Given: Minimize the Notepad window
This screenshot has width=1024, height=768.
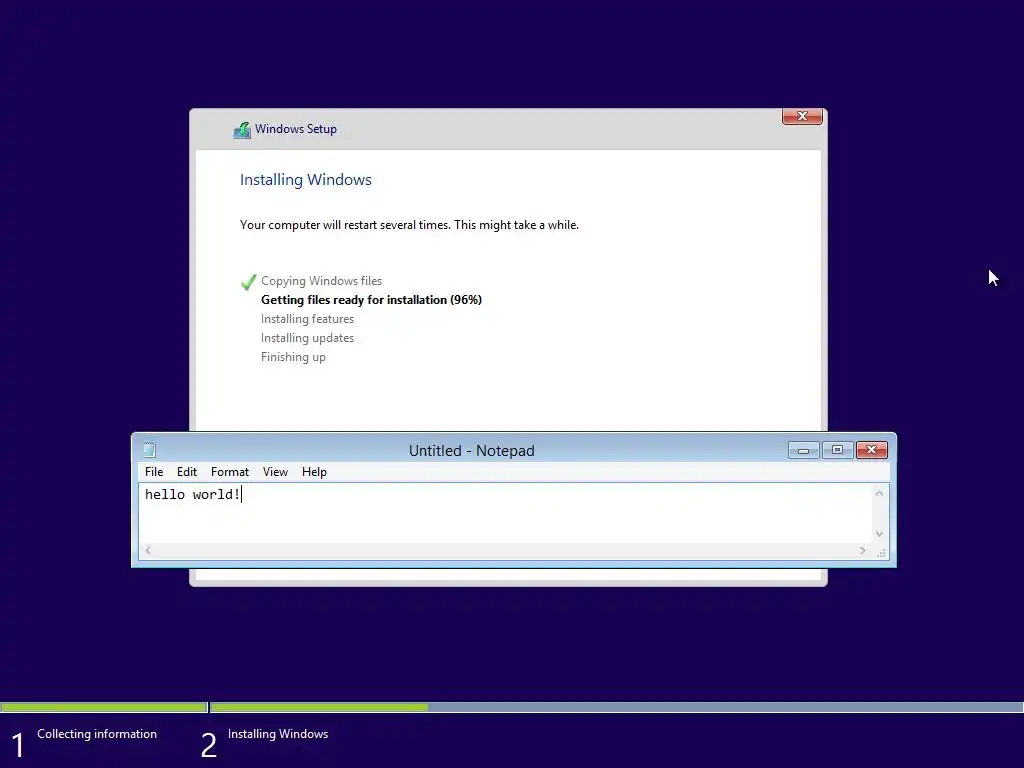Looking at the screenshot, I should click(803, 450).
